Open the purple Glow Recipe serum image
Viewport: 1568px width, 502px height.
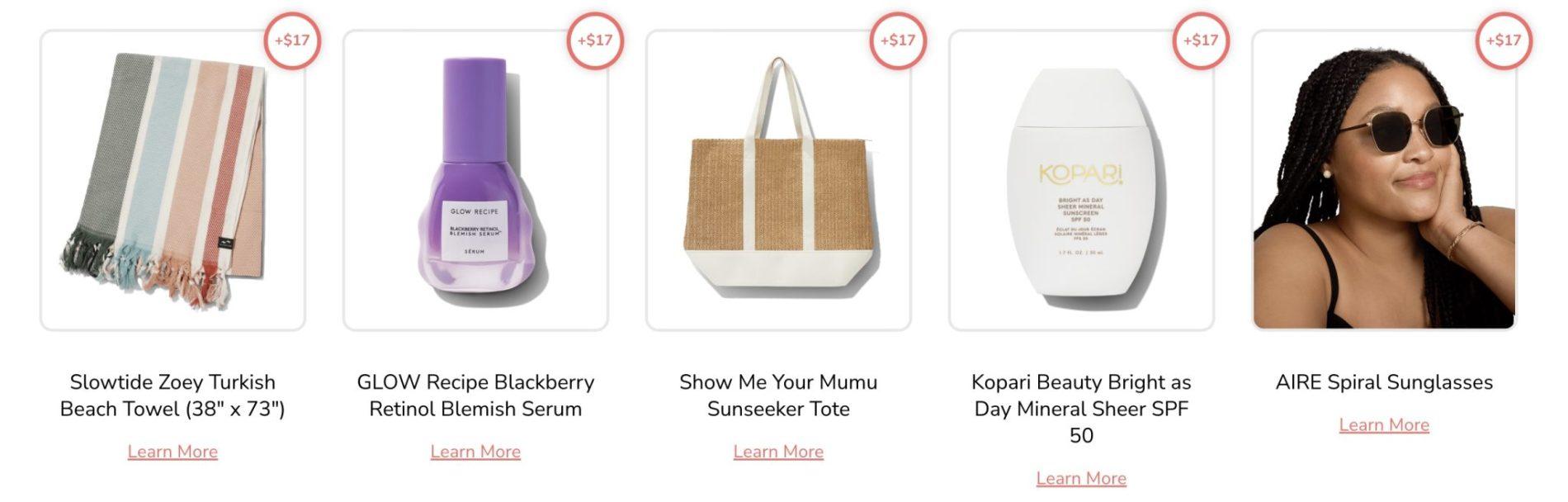[475, 182]
